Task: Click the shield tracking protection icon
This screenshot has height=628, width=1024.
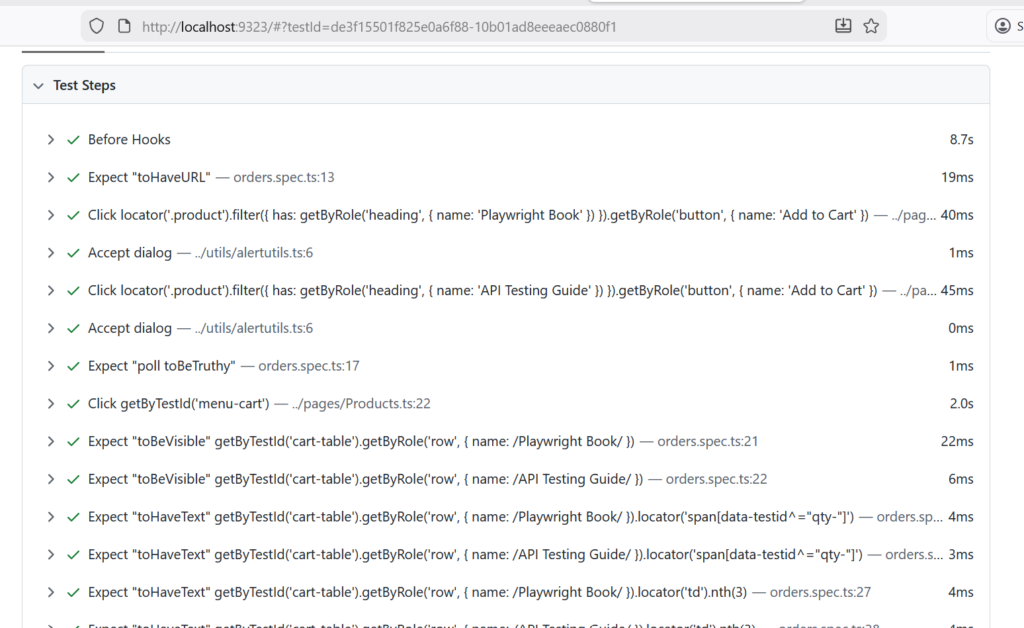Action: (x=97, y=26)
